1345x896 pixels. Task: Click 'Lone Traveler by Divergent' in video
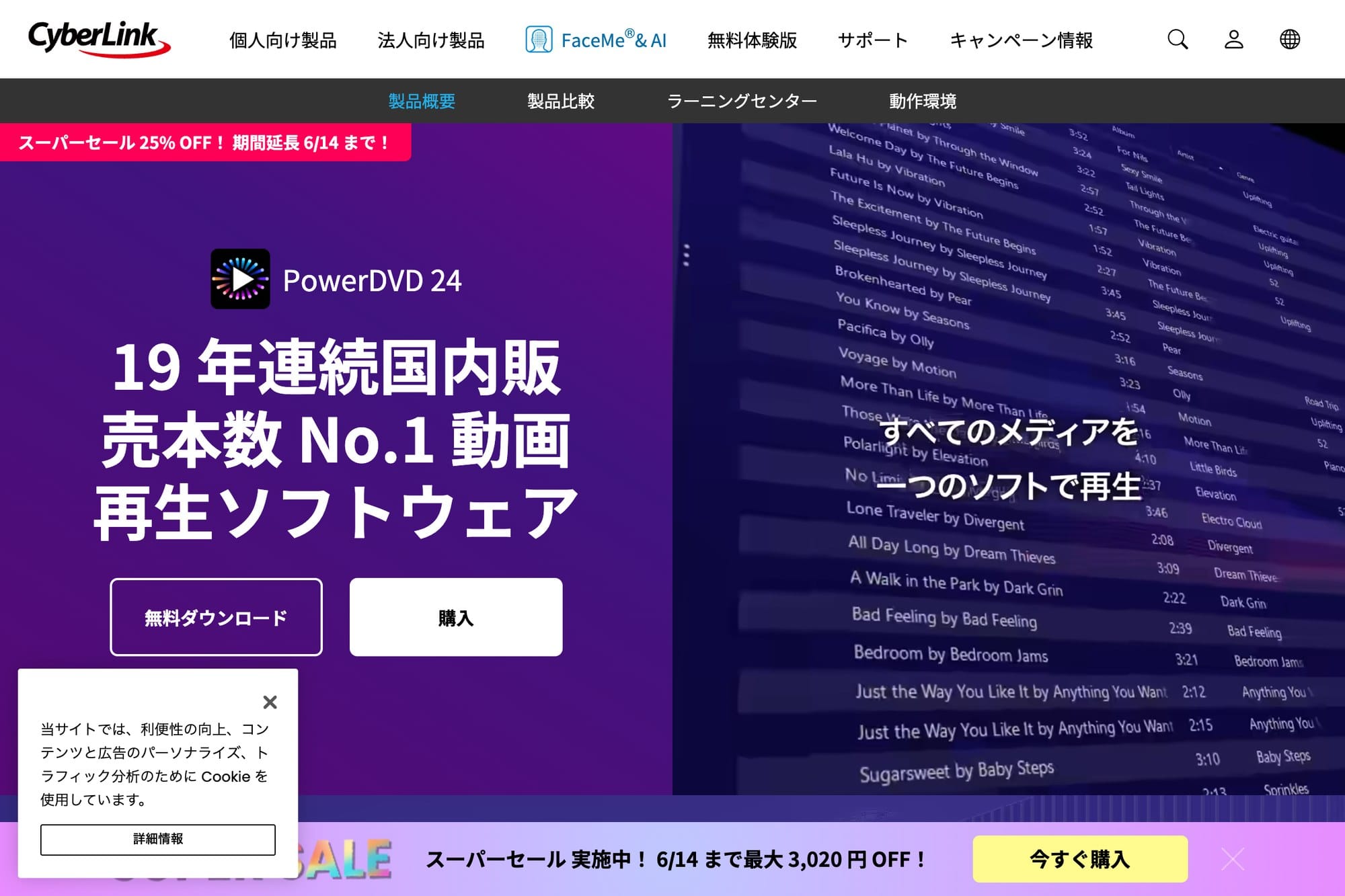935,516
